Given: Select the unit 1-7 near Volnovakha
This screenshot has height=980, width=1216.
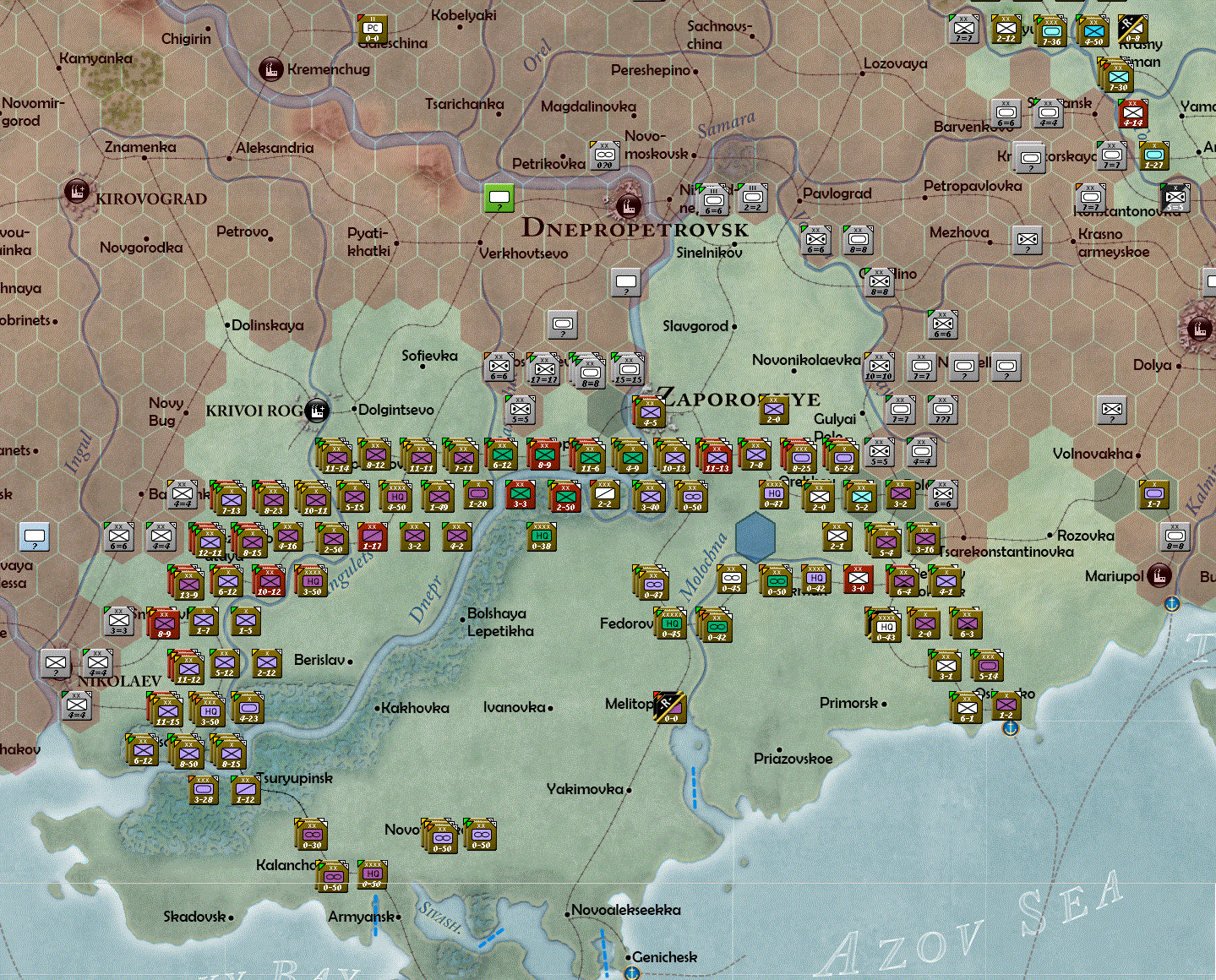Looking at the screenshot, I should pyautogui.click(x=1154, y=494).
